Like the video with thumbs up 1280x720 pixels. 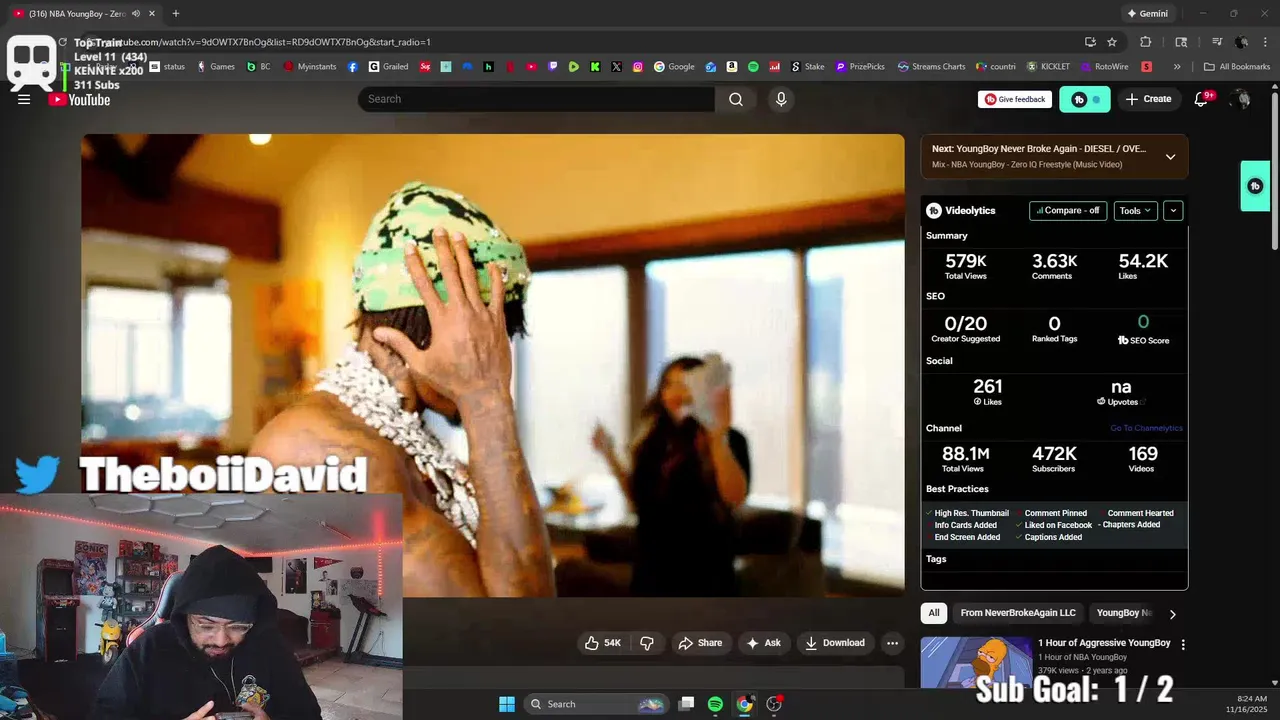(602, 643)
